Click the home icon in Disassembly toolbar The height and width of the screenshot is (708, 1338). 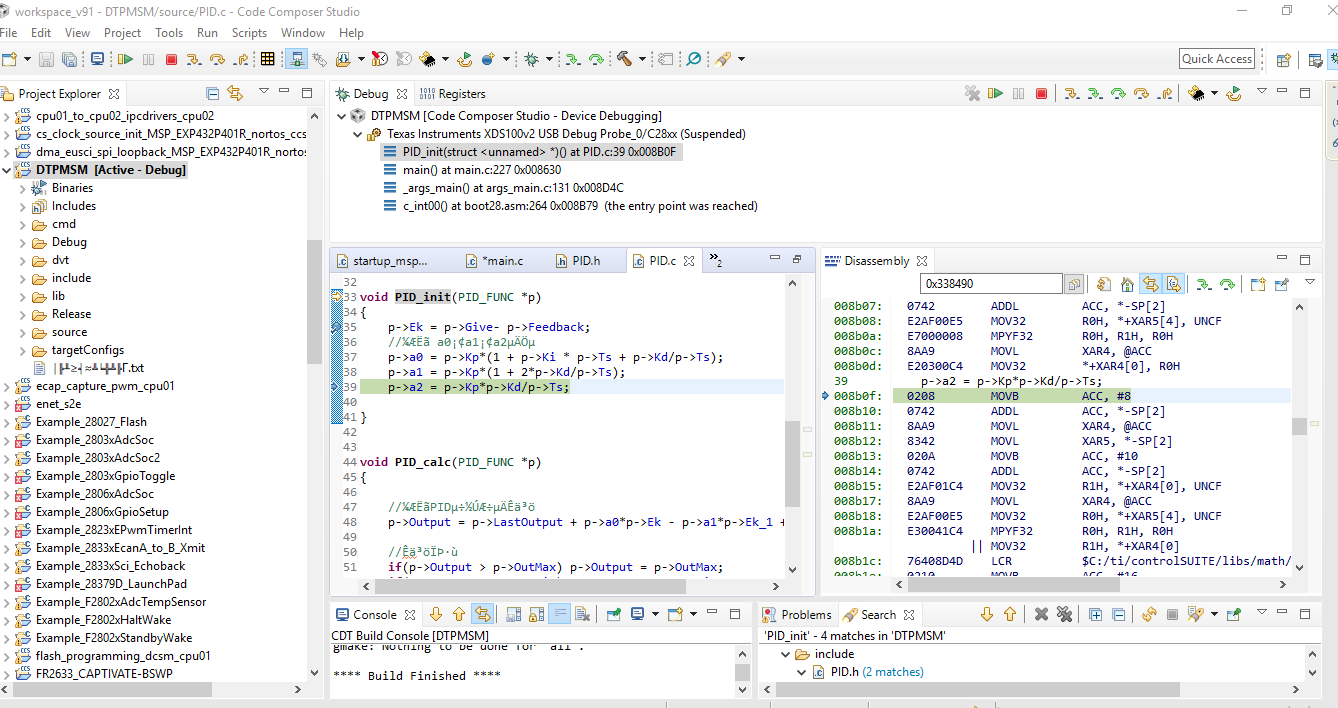[x=1127, y=284]
